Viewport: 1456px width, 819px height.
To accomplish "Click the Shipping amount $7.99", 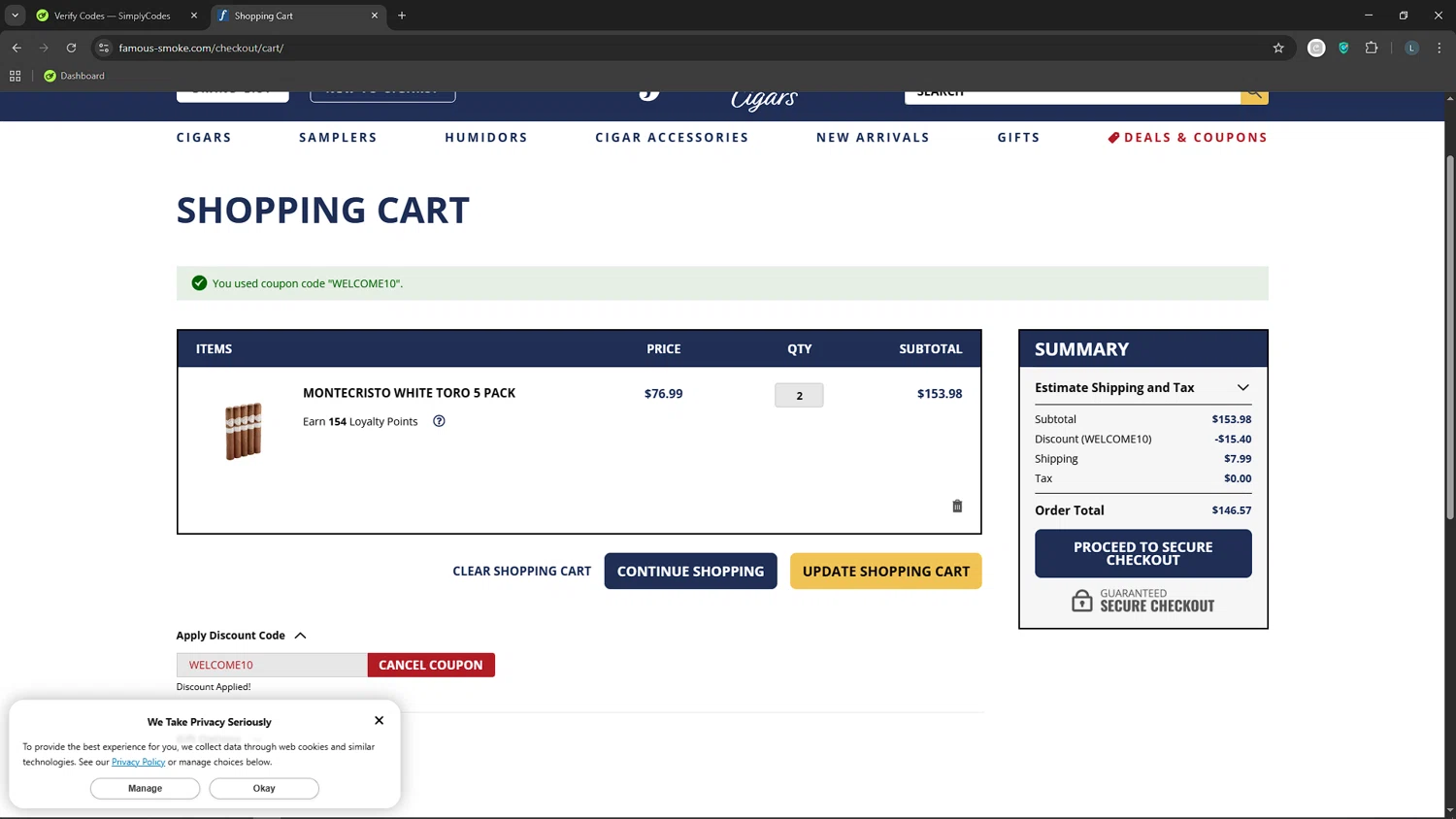I will (x=1238, y=459).
